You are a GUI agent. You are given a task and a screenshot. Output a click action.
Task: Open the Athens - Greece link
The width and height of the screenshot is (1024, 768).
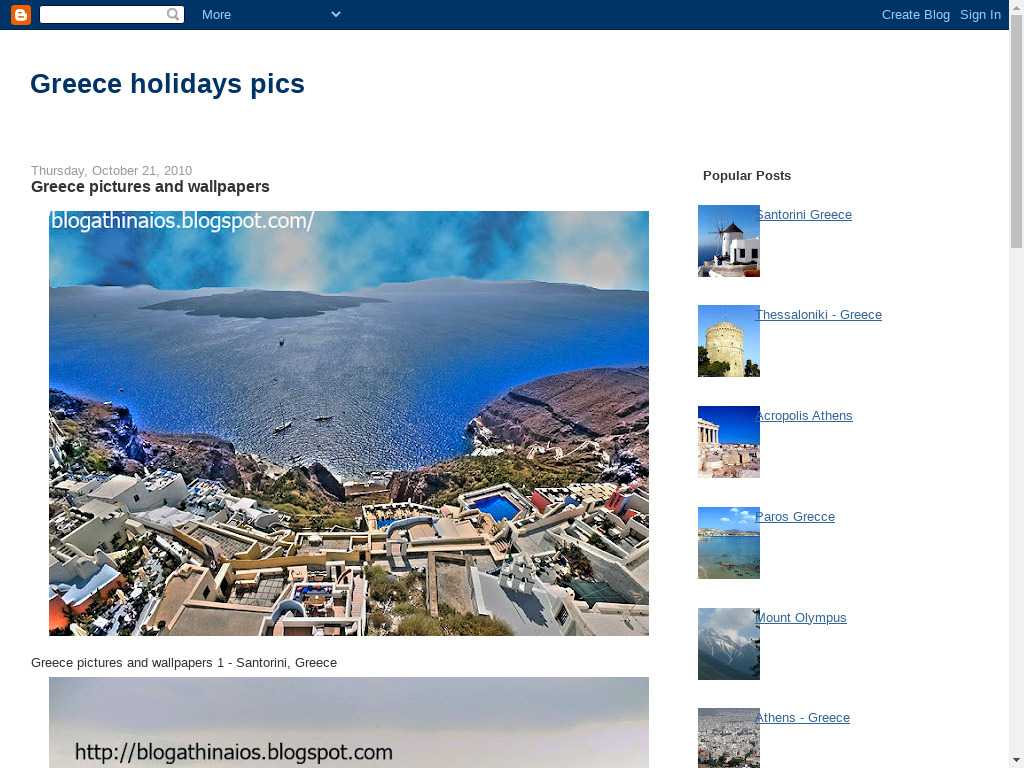(x=803, y=718)
